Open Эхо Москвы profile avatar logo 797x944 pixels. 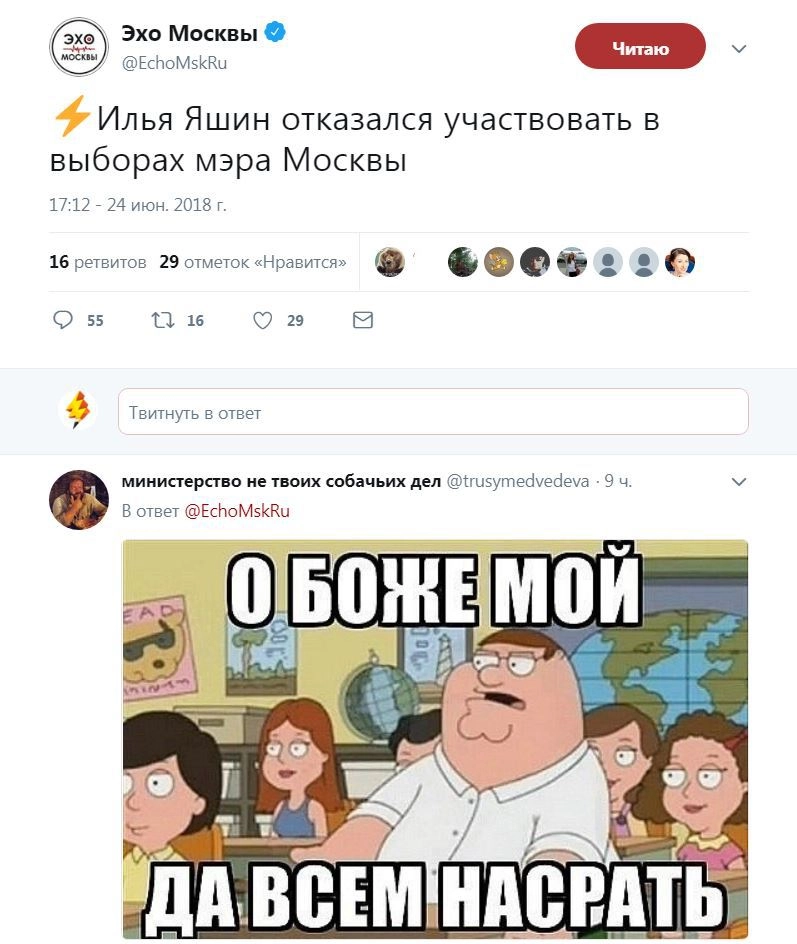pos(79,47)
